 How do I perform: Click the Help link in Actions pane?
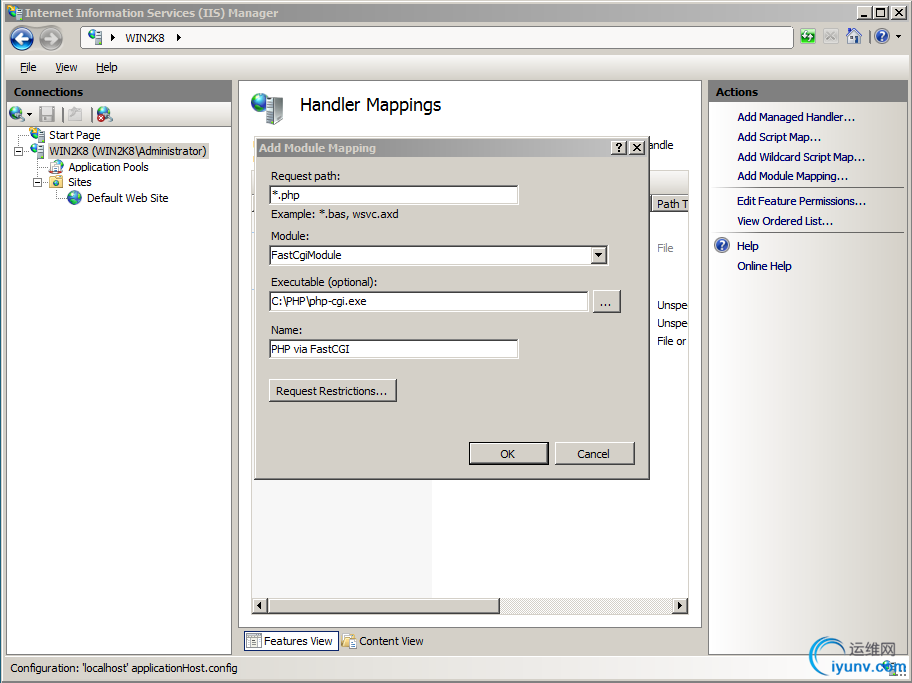(747, 246)
